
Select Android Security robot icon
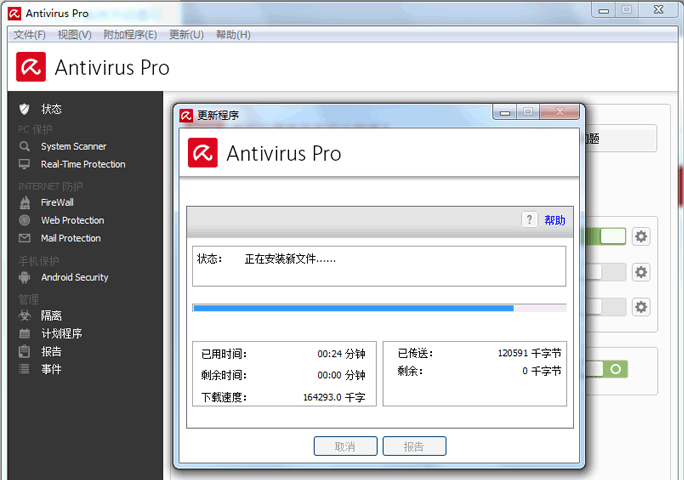(25, 277)
